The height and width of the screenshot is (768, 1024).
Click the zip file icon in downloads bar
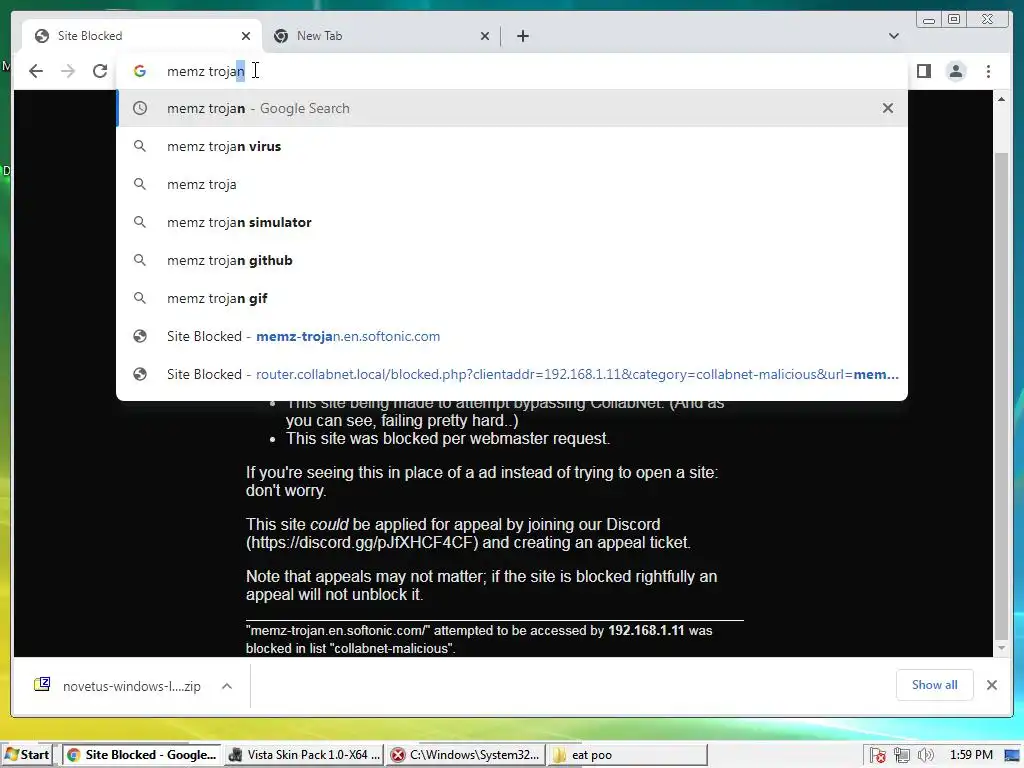click(42, 684)
